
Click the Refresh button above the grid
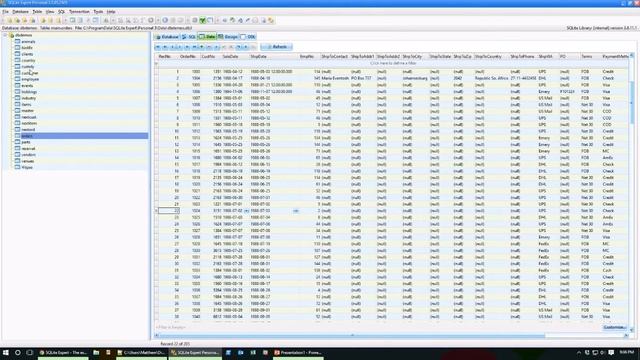[x=276, y=47]
